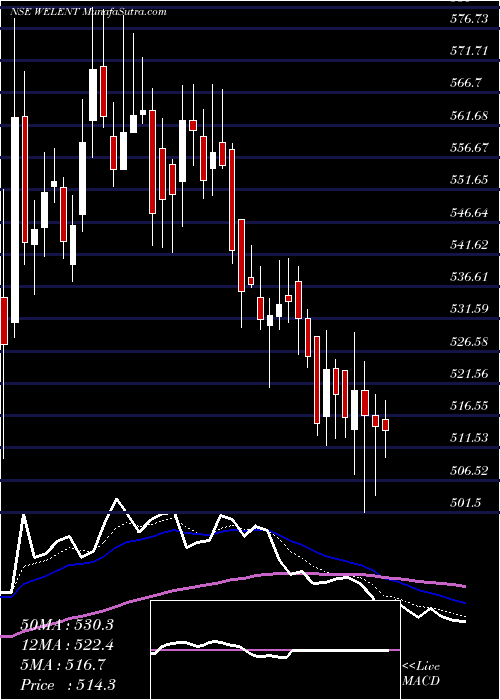This screenshot has width=500, height=700.
Task: Select the 556.67 price axis label
Action: coord(469,148)
